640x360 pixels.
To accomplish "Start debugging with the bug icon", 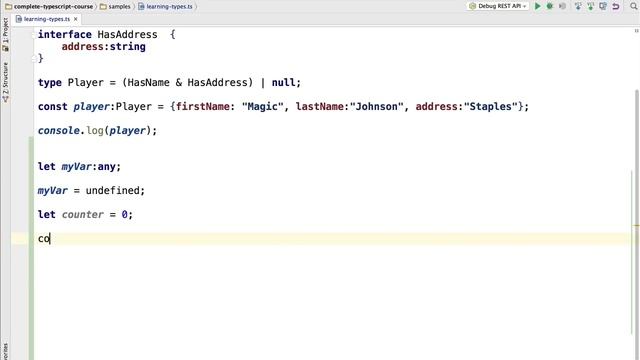I will [x=550, y=6].
